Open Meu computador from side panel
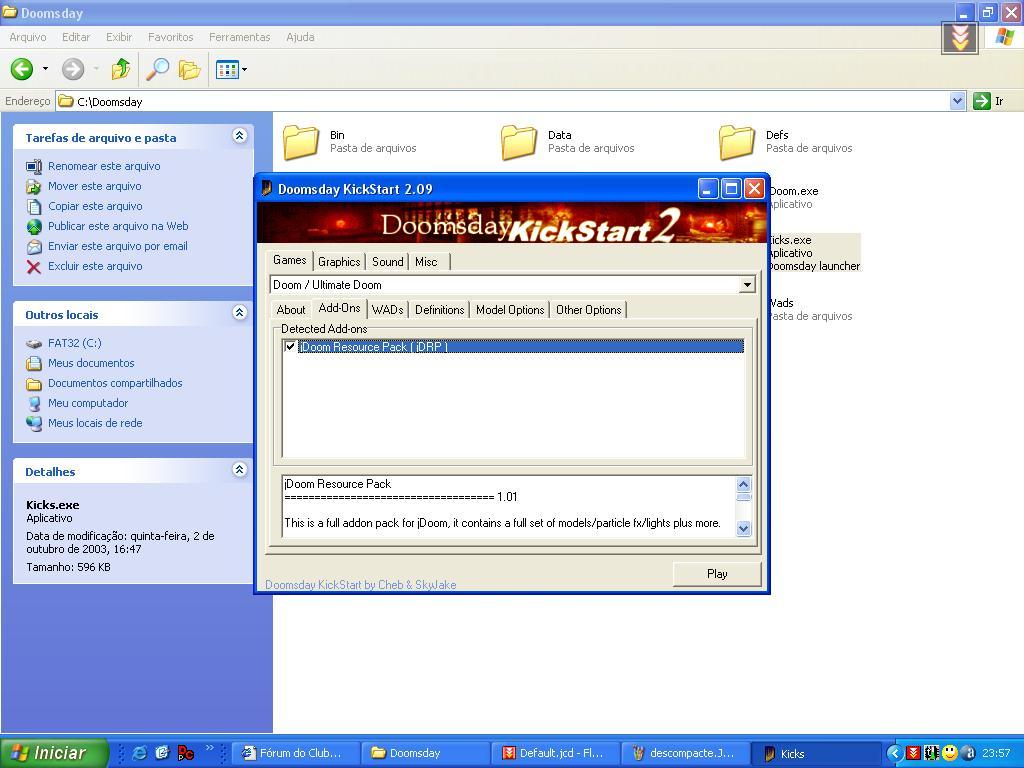The width and height of the screenshot is (1024, 768). click(x=88, y=403)
